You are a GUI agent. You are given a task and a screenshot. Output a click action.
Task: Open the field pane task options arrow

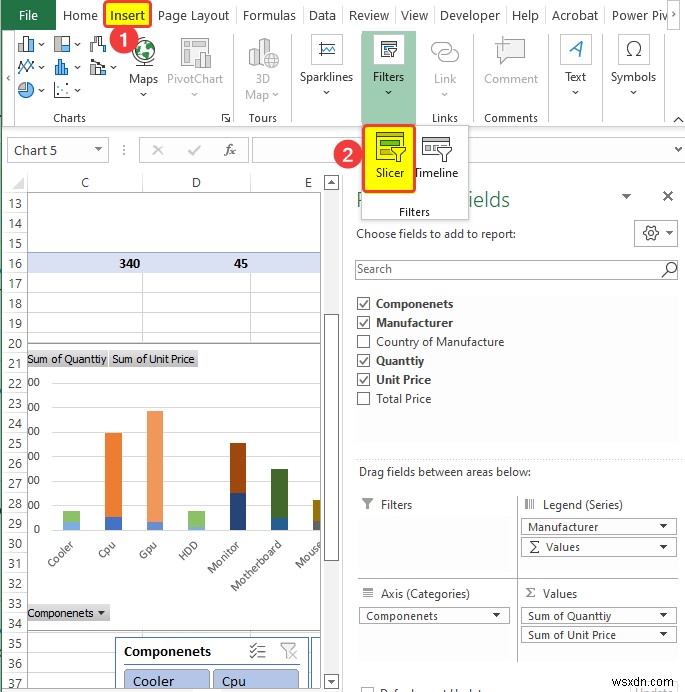coord(626,196)
